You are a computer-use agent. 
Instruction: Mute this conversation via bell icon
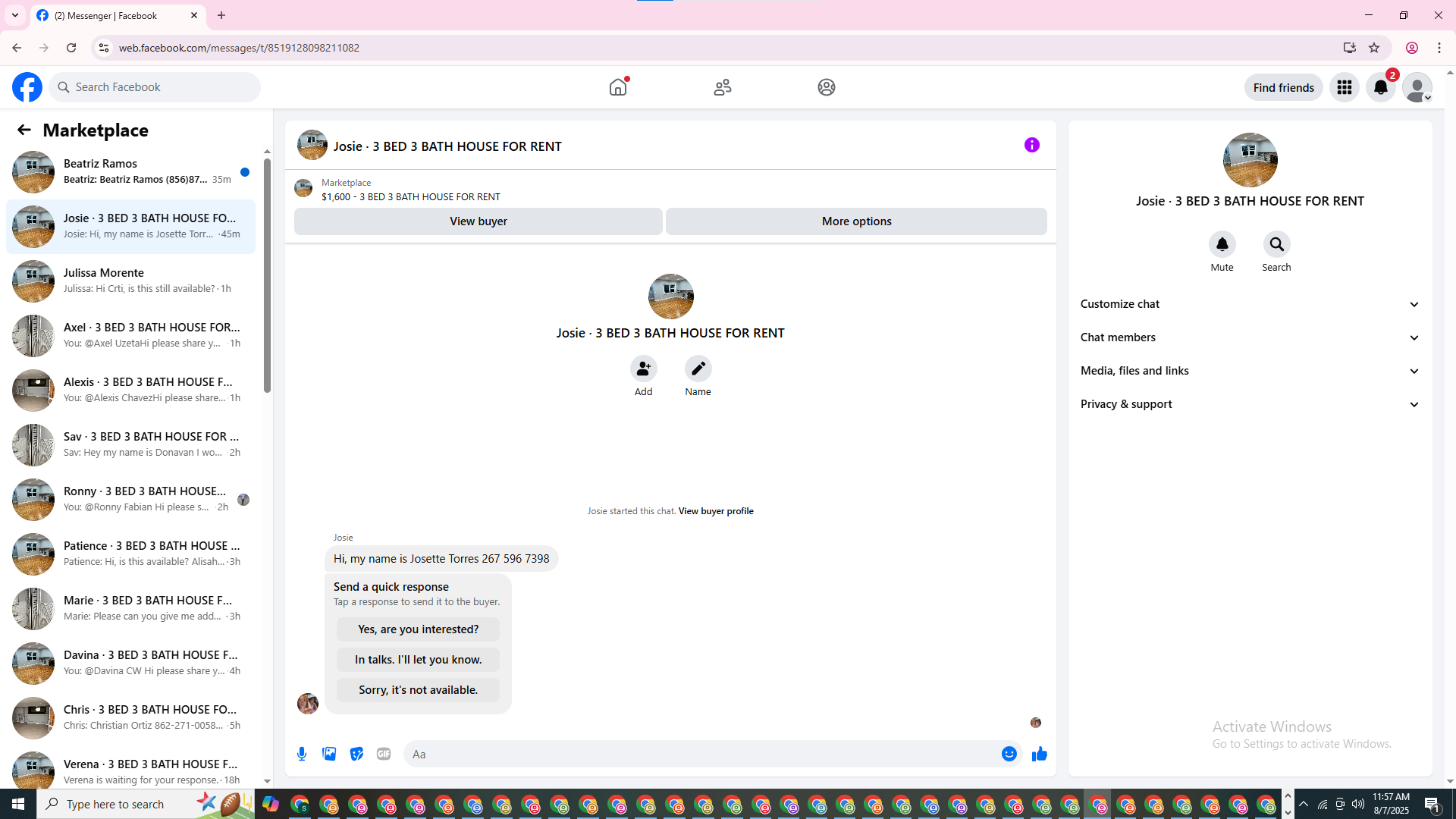pyautogui.click(x=1222, y=245)
